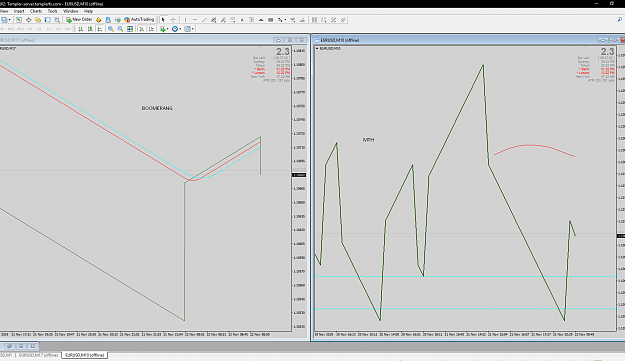Open the Window menu
The width and height of the screenshot is (625, 361).
[x=71, y=11]
